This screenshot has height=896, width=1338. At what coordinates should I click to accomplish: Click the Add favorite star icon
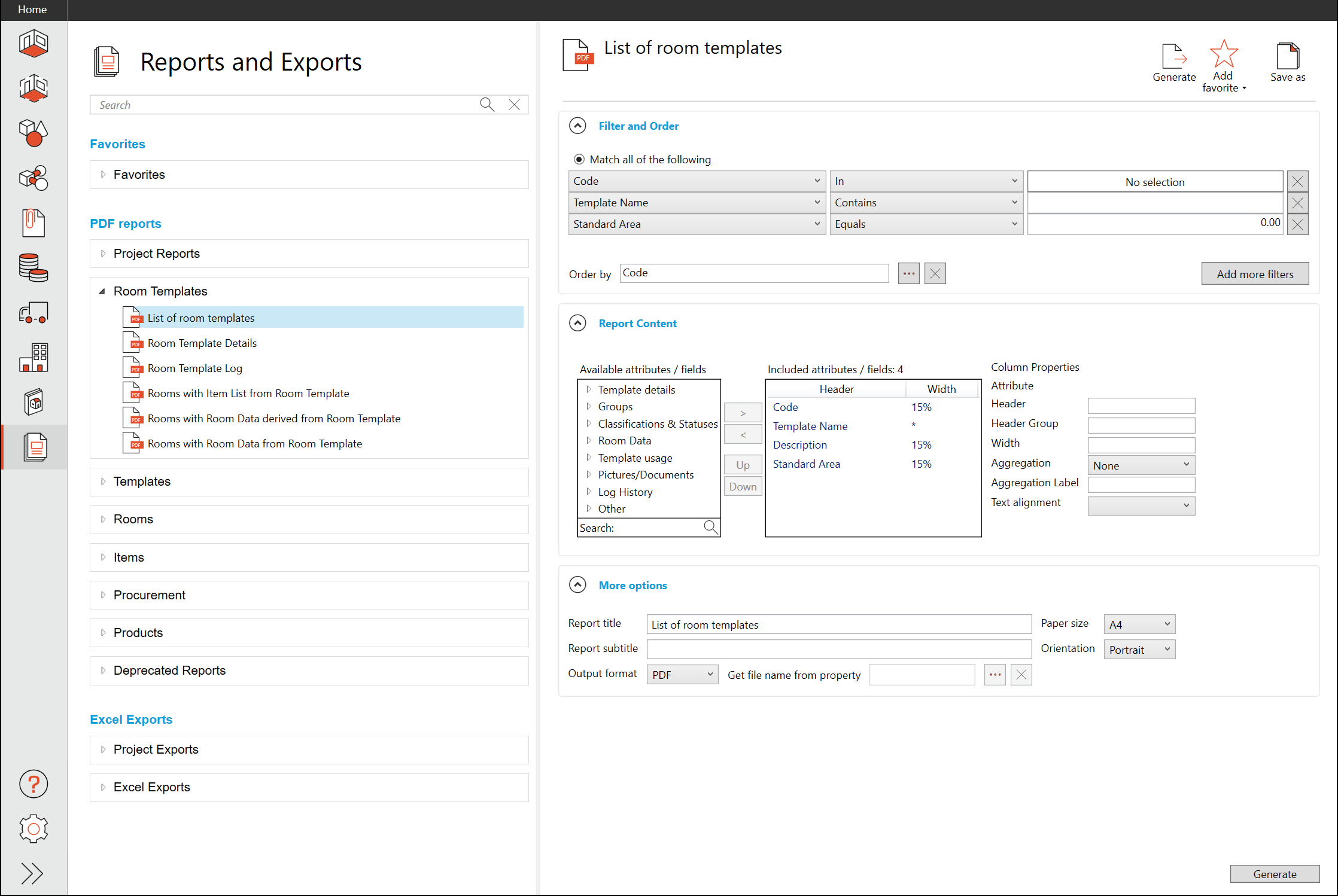(x=1223, y=54)
